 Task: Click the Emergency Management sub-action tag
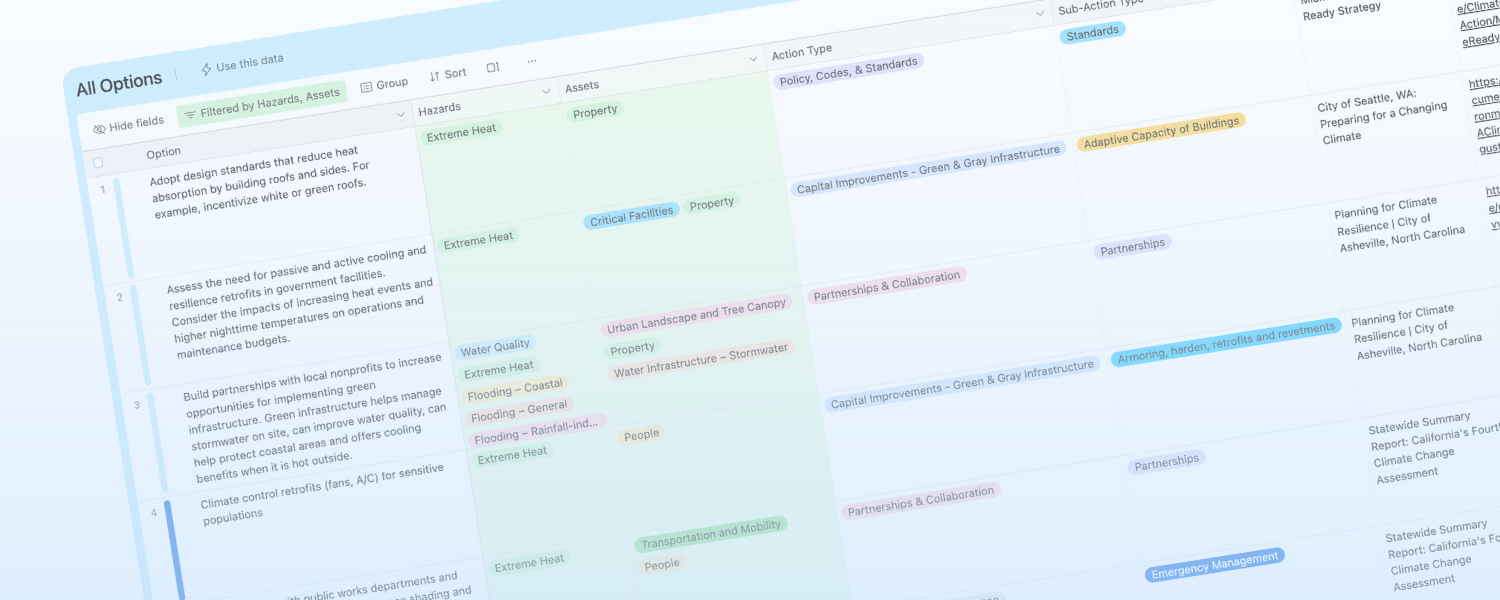tap(1215, 565)
